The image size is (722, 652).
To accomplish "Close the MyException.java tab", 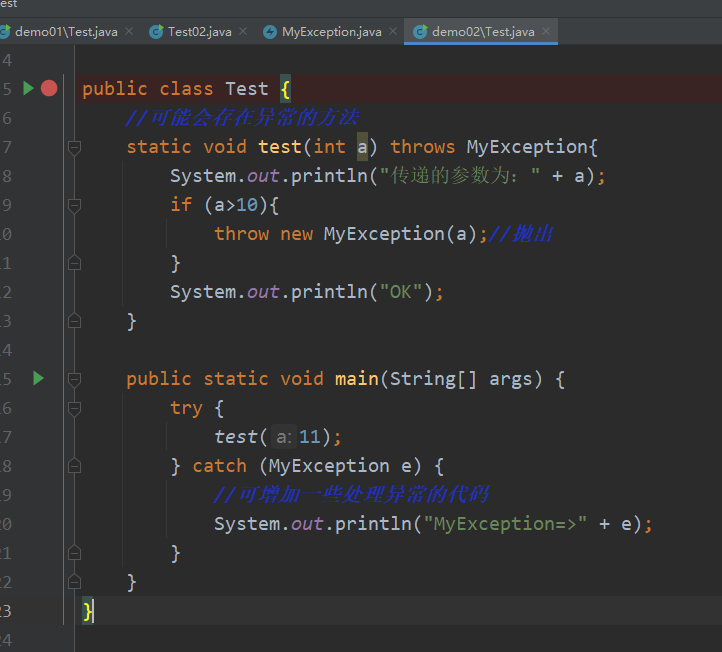I will click(x=393, y=31).
